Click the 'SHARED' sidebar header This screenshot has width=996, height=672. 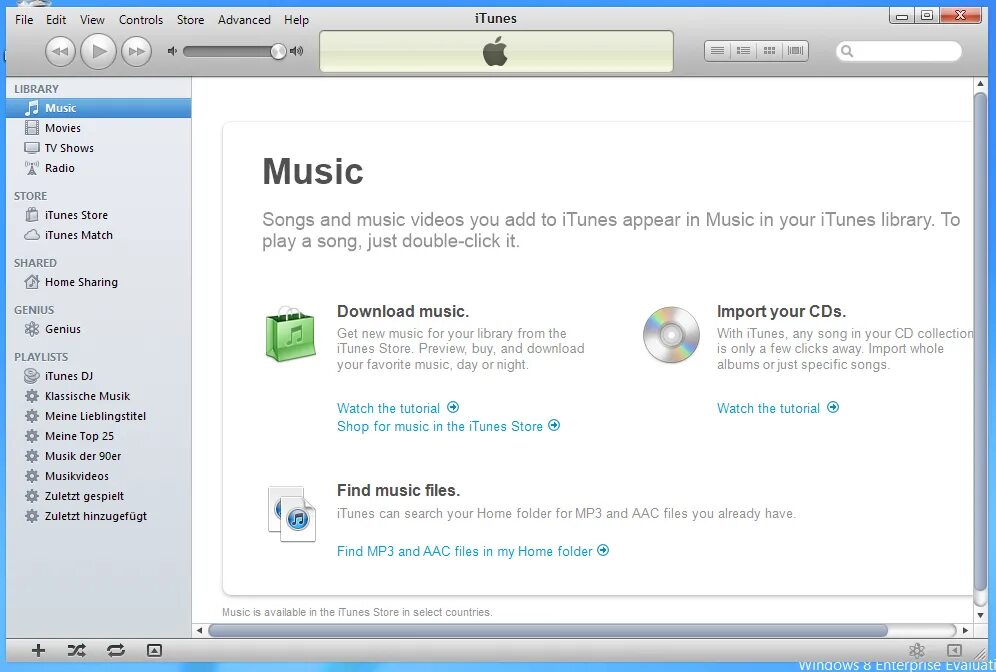coord(35,263)
